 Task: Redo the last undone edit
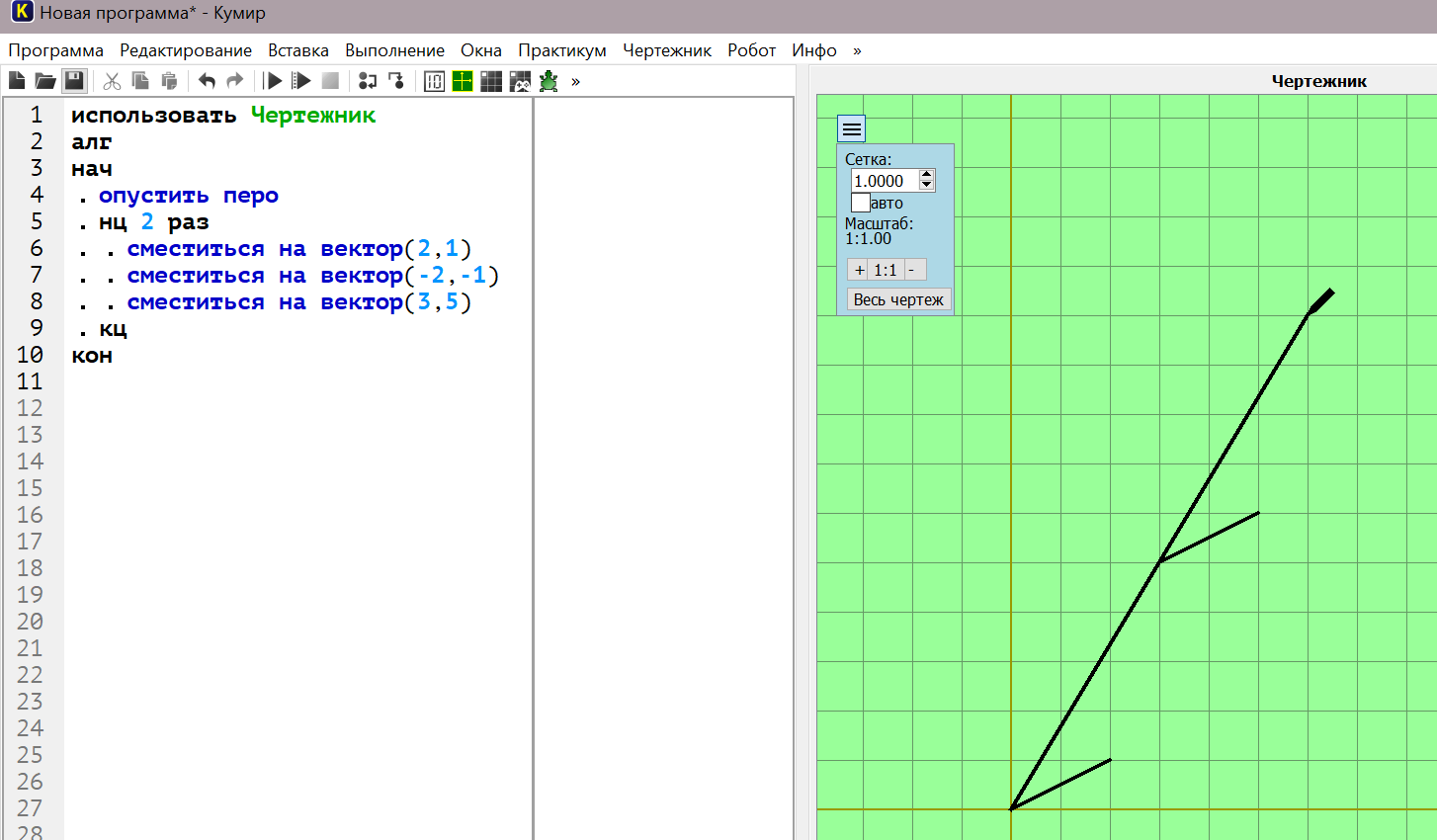point(234,81)
